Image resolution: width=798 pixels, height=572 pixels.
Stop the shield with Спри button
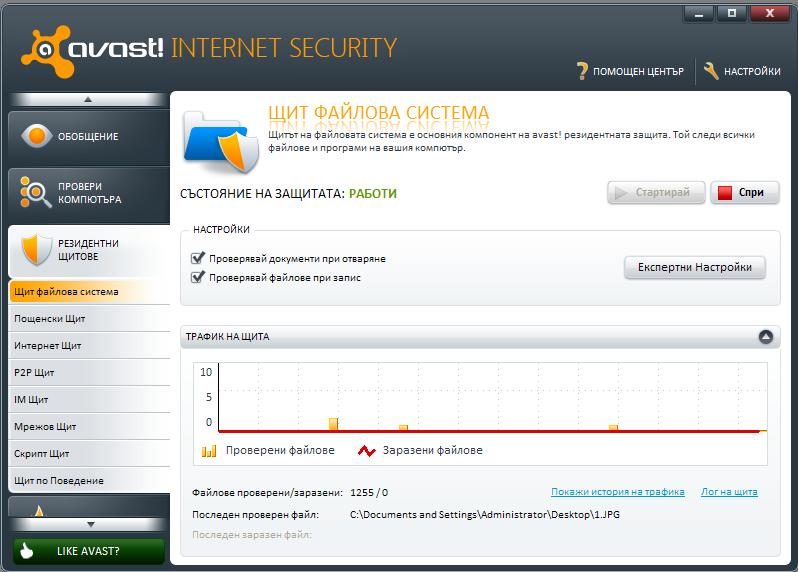pos(745,192)
